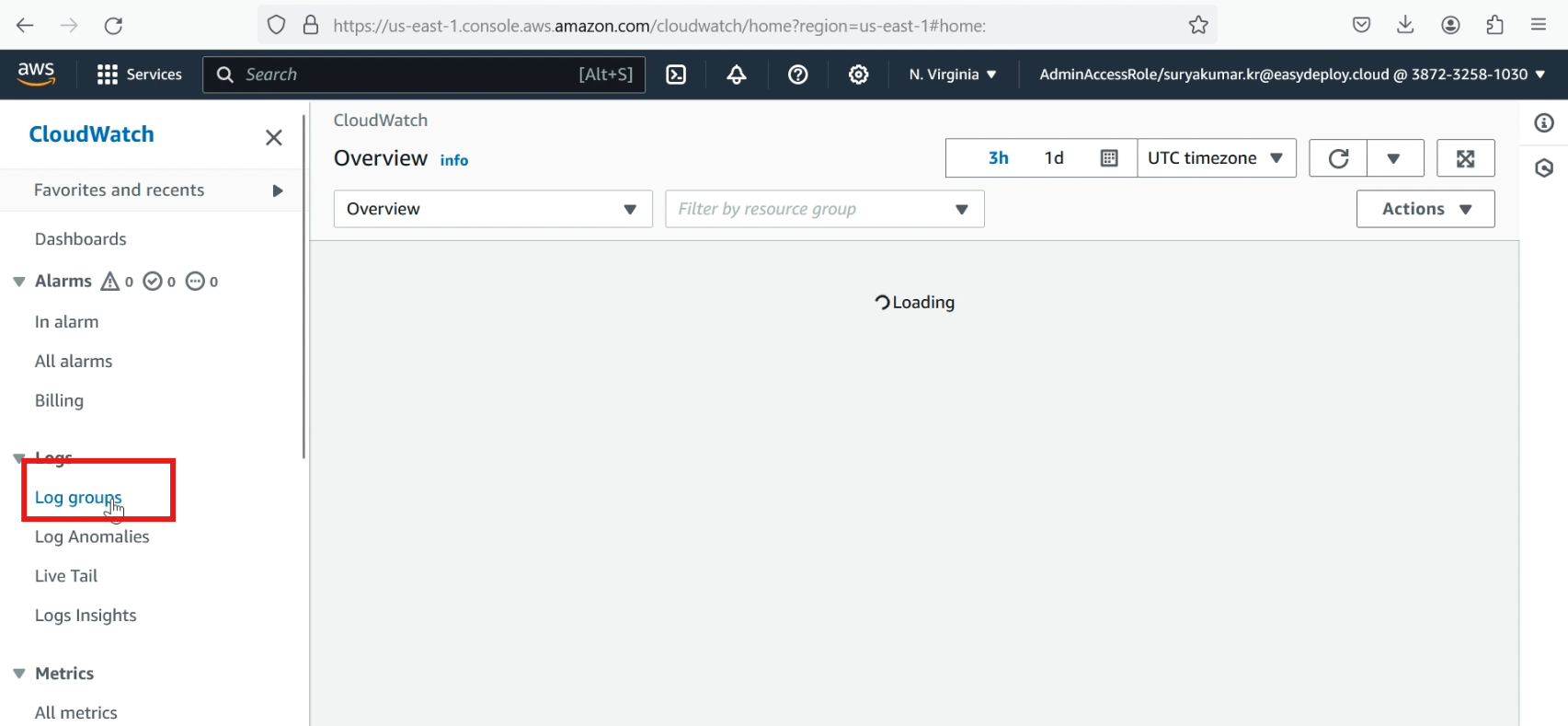Select the 3h time range
This screenshot has height=726, width=1568.
pyautogui.click(x=999, y=158)
